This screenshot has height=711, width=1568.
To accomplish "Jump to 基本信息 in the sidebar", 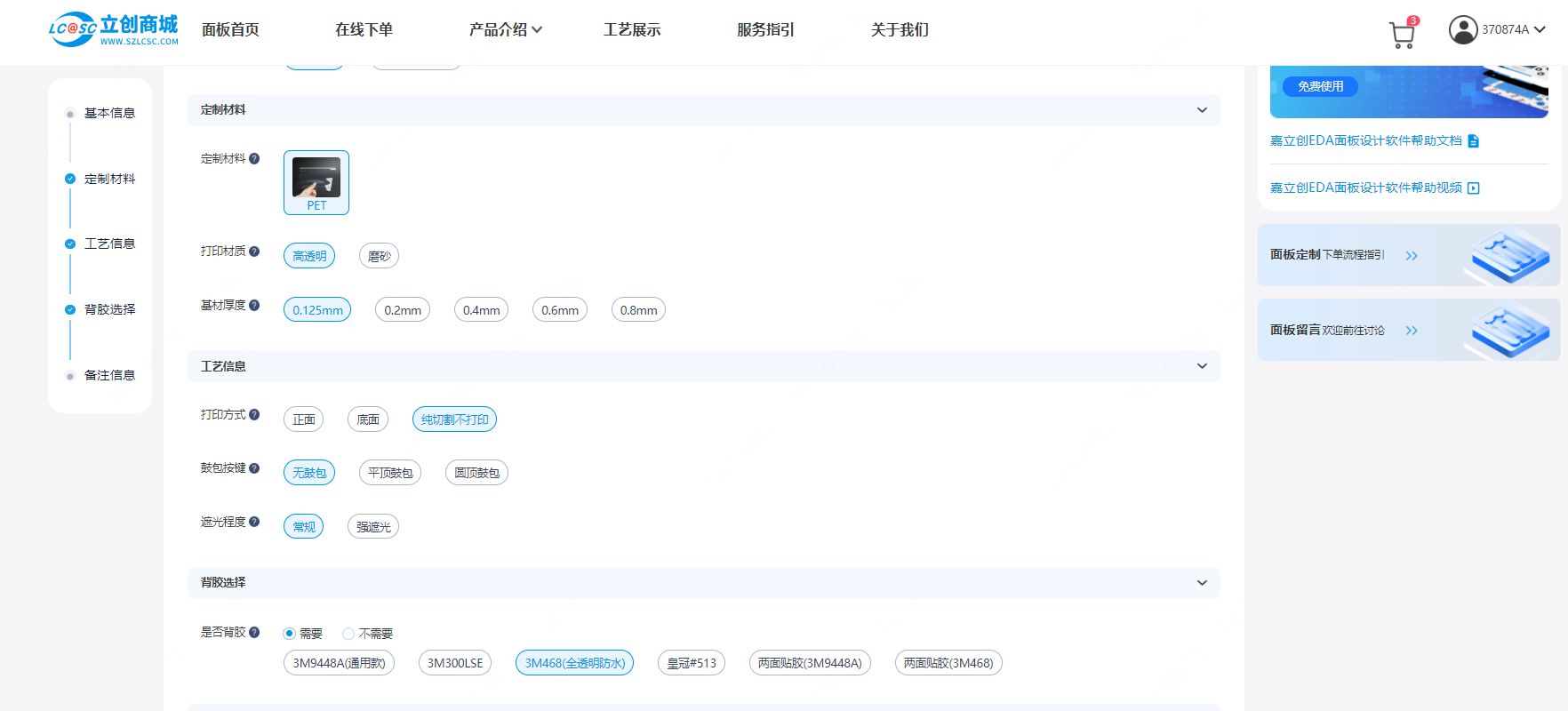I will pos(109,113).
